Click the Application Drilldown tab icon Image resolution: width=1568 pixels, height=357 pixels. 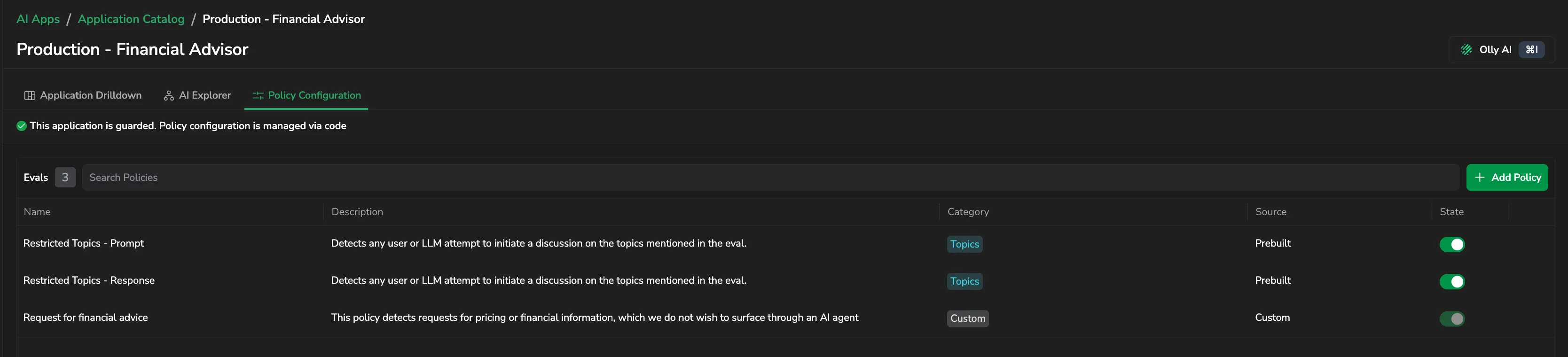(x=29, y=95)
